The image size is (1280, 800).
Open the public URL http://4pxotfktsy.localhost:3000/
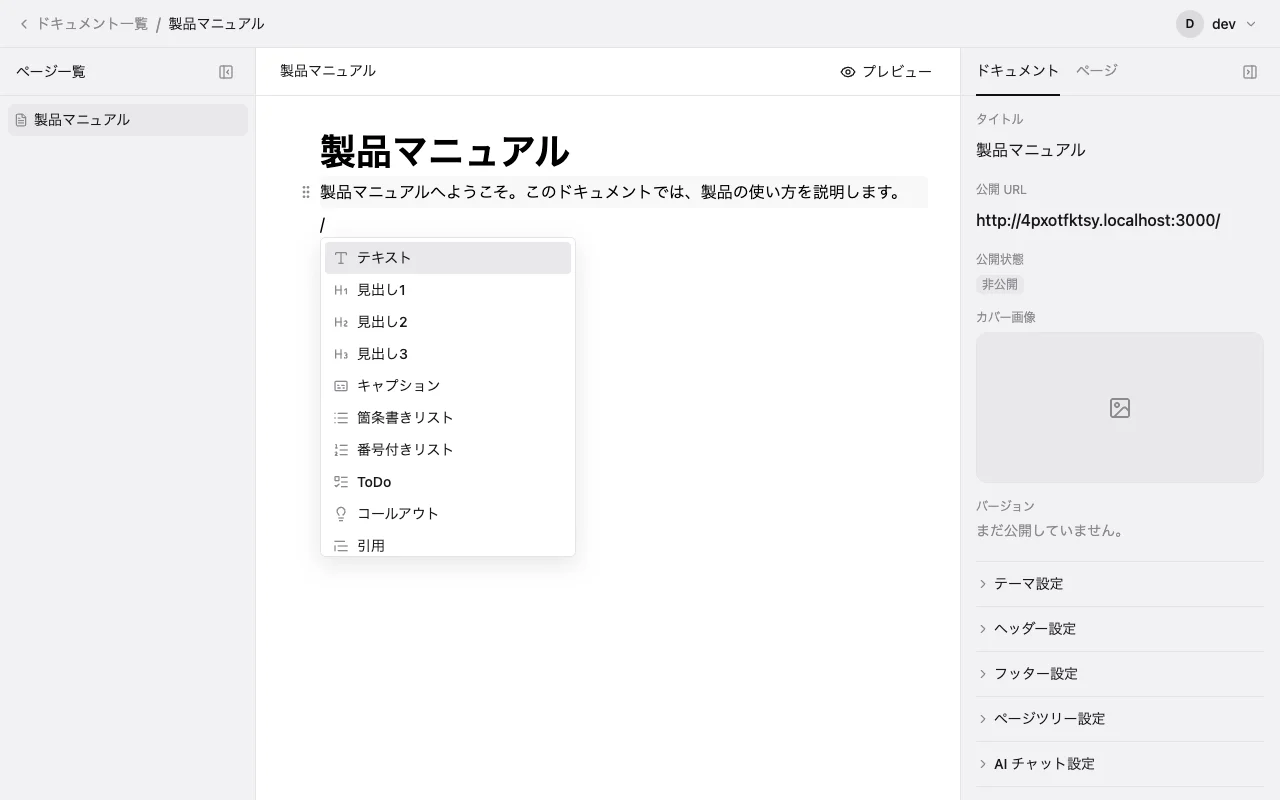(1098, 220)
